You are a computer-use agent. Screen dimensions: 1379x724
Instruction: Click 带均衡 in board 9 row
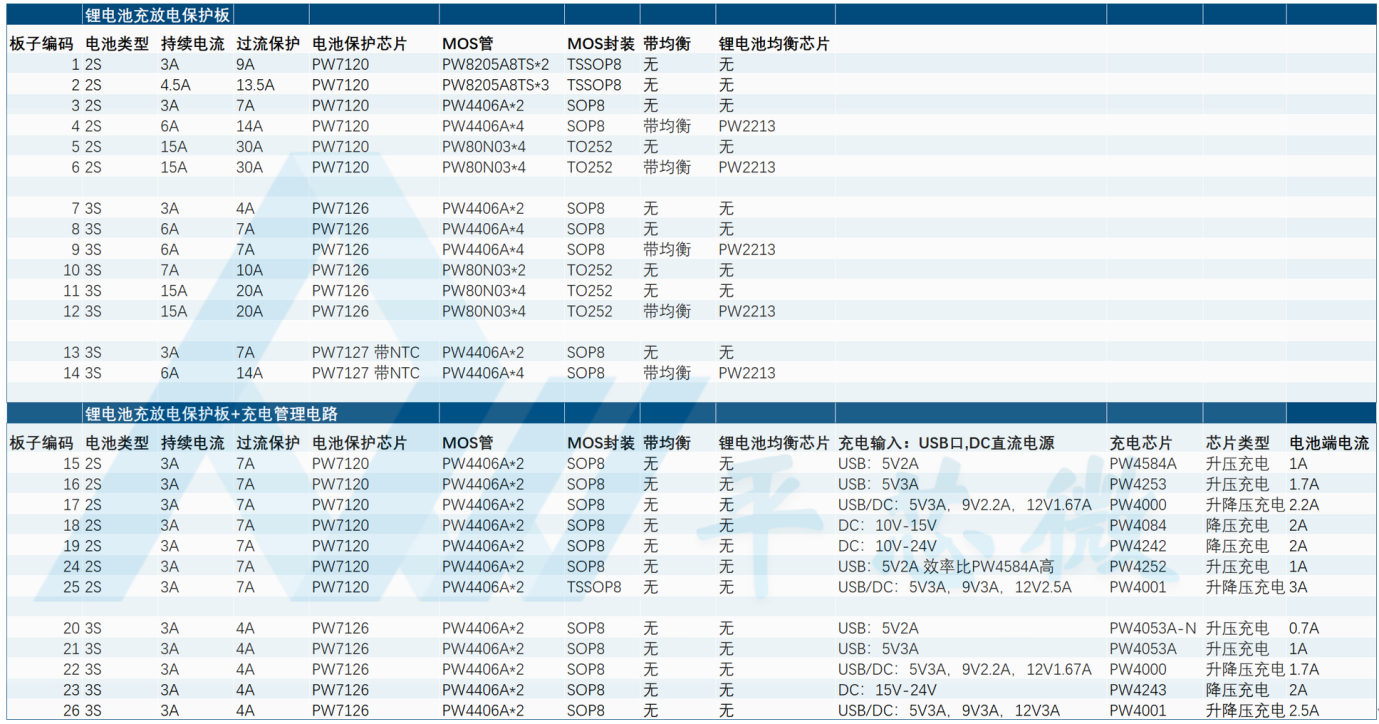coord(667,249)
